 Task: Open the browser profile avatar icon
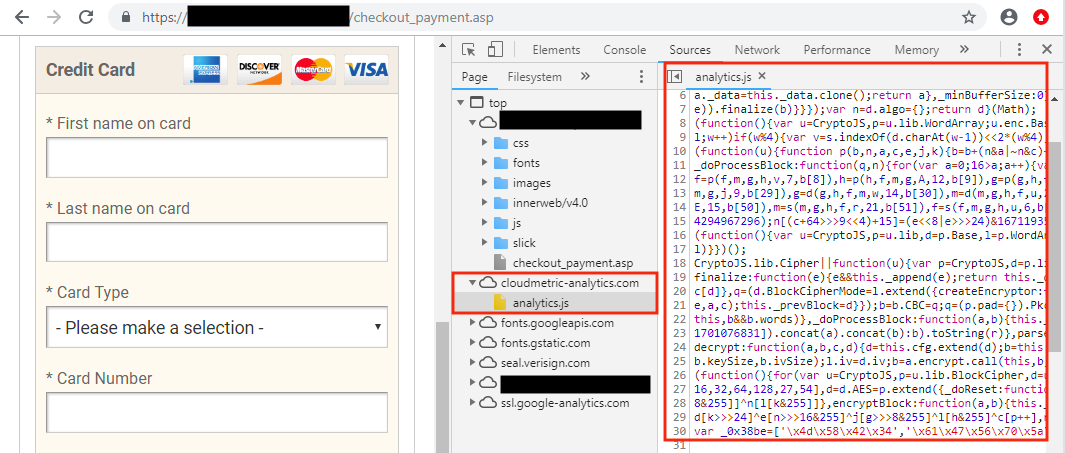1010,17
